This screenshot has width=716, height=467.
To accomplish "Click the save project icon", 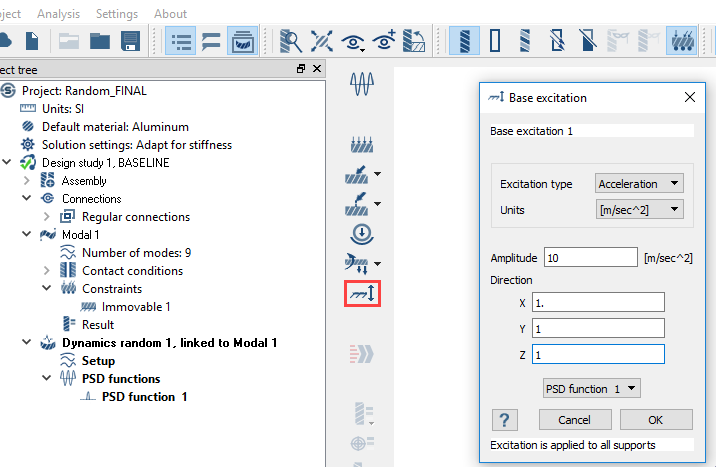I will [130, 41].
